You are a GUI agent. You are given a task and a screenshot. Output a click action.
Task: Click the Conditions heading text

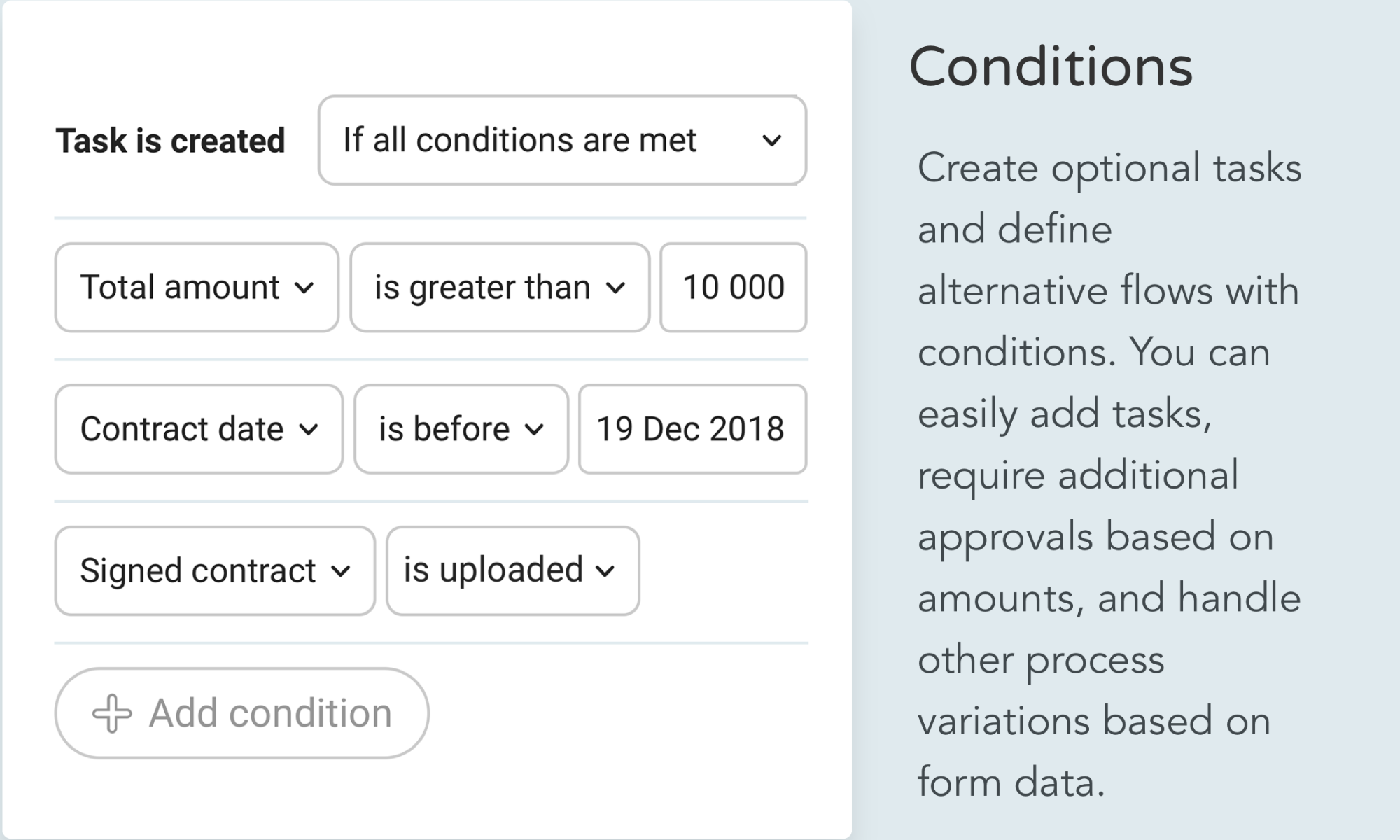tap(1050, 67)
